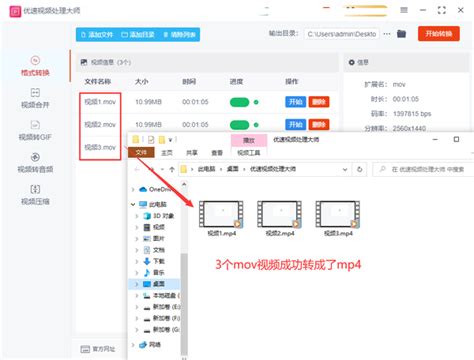Click 桌面 in the address breadcrumb
Viewport: 474px width, 360px height.
coord(232,169)
